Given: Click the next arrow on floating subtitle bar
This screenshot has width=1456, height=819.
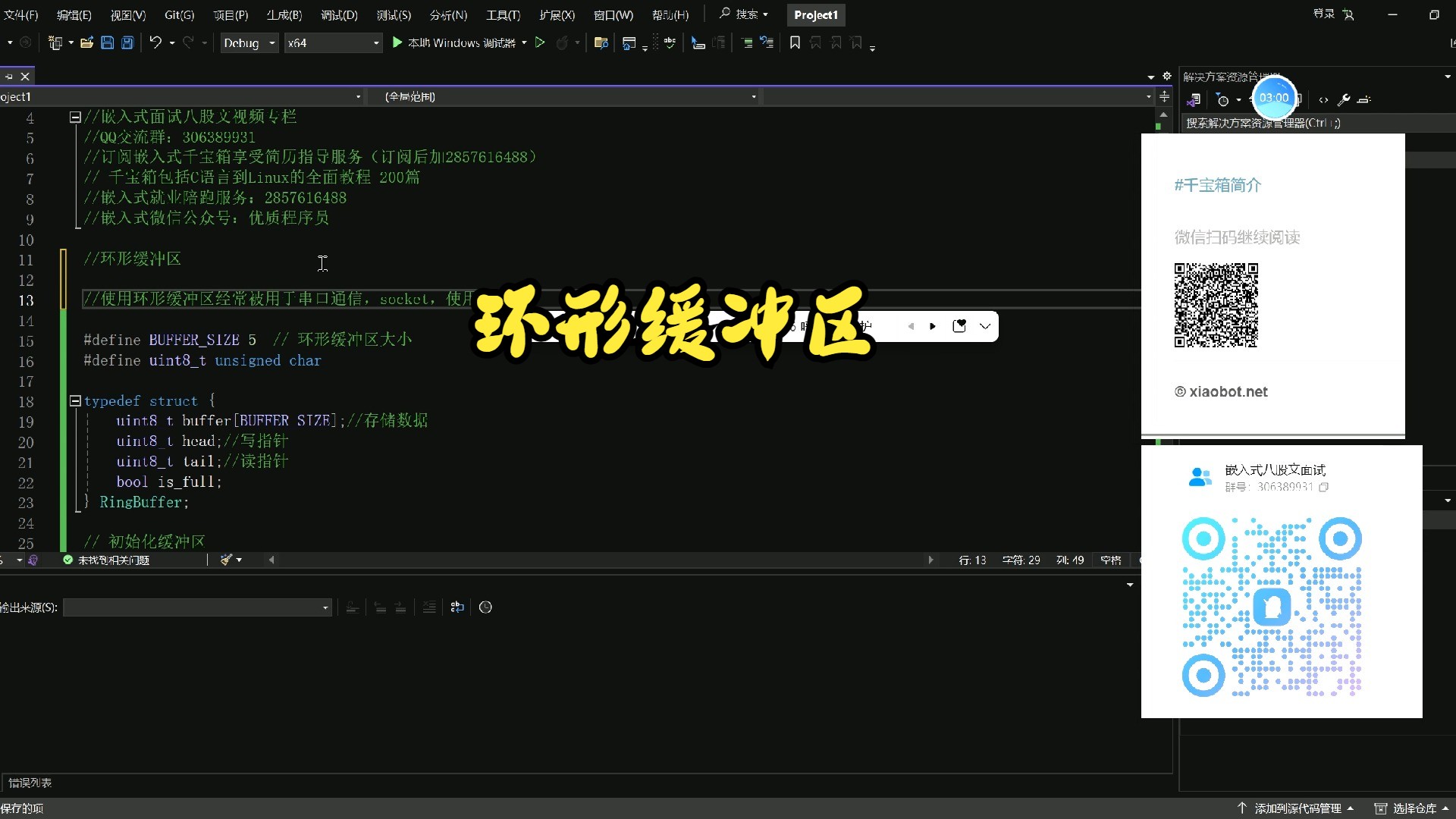Looking at the screenshot, I should tap(933, 326).
